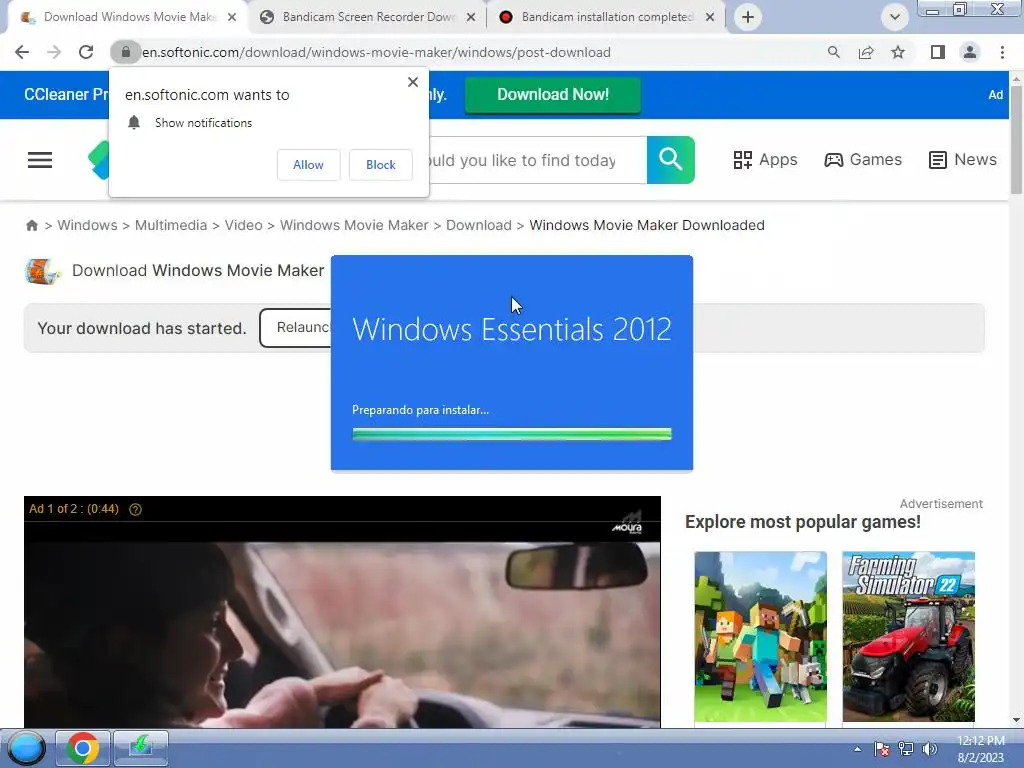
Task: Reload the Softonic page
Action: point(86,52)
